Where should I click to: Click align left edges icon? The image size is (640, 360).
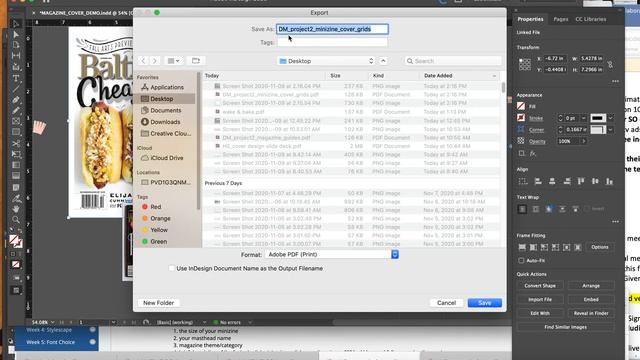coord(538,181)
